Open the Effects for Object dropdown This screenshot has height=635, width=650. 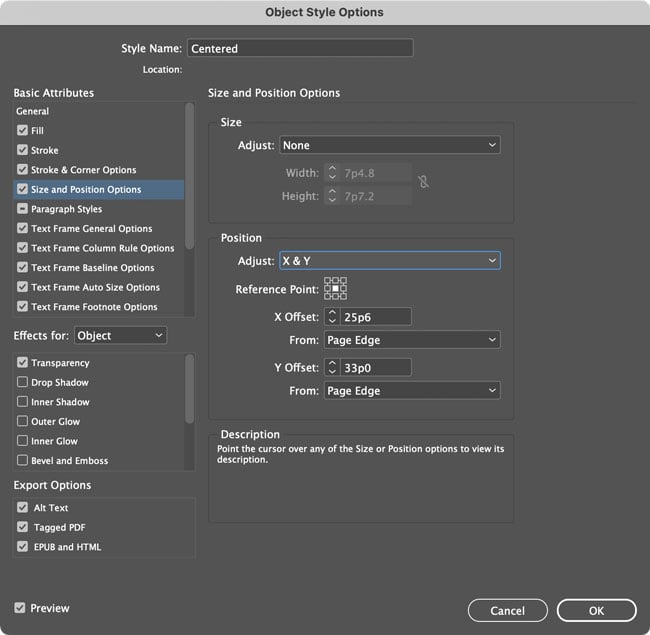[x=120, y=336]
